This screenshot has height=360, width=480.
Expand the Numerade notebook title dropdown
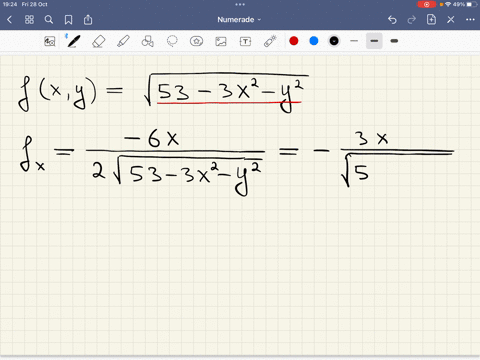239,20
